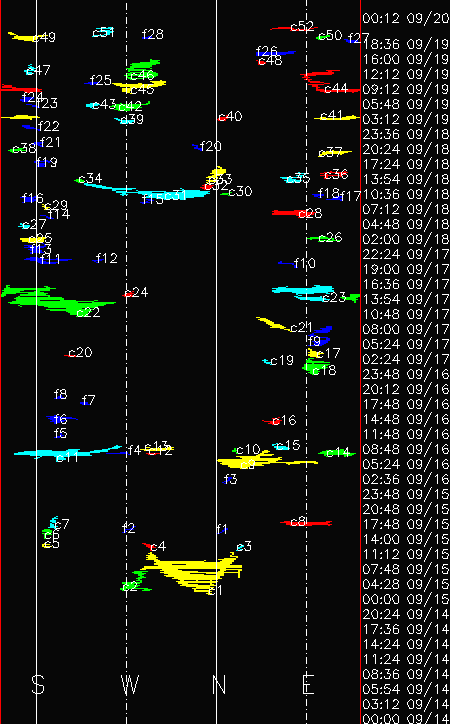Click the green c18 feature

point(314,366)
